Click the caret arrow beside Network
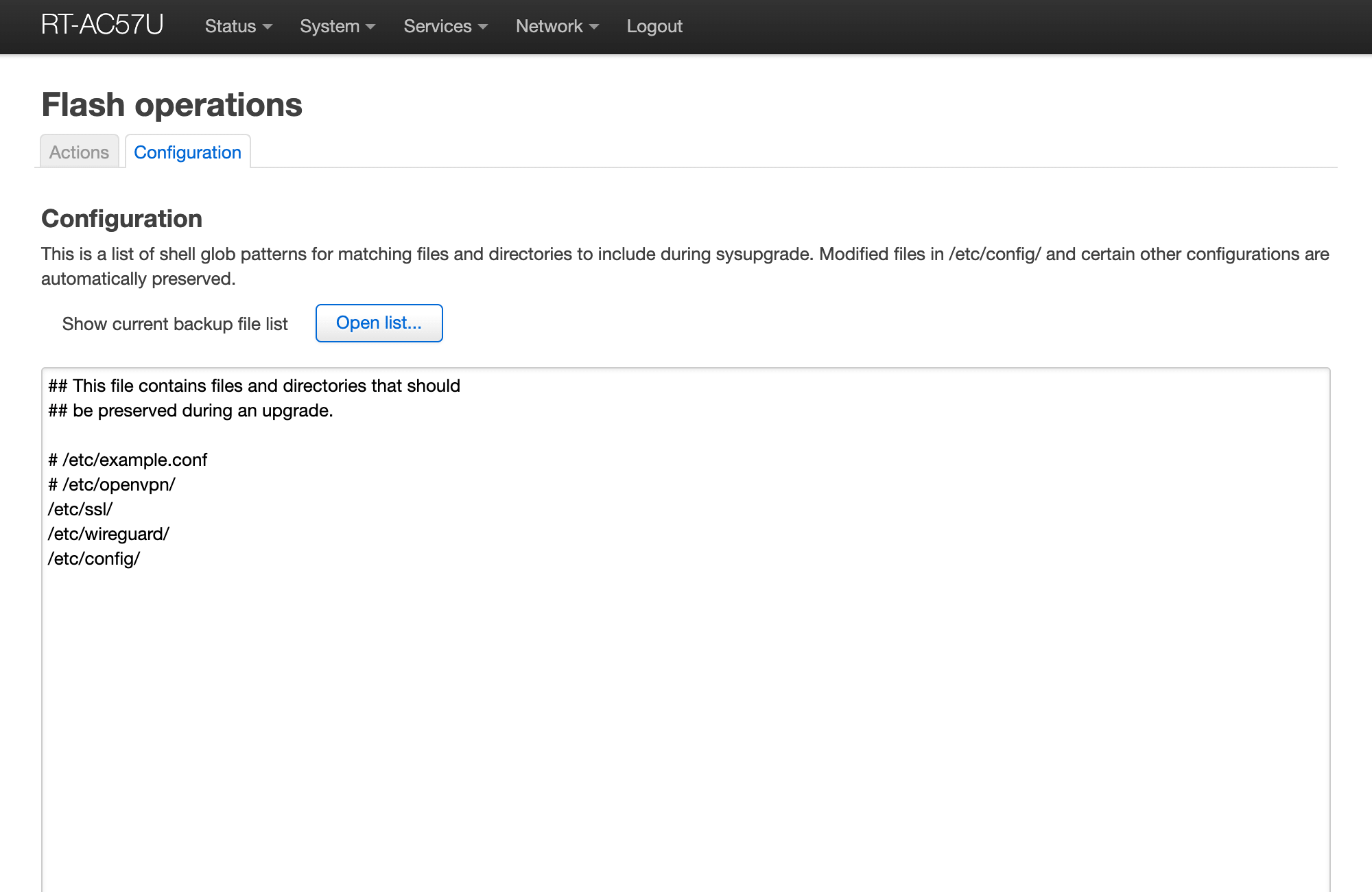 pos(594,27)
